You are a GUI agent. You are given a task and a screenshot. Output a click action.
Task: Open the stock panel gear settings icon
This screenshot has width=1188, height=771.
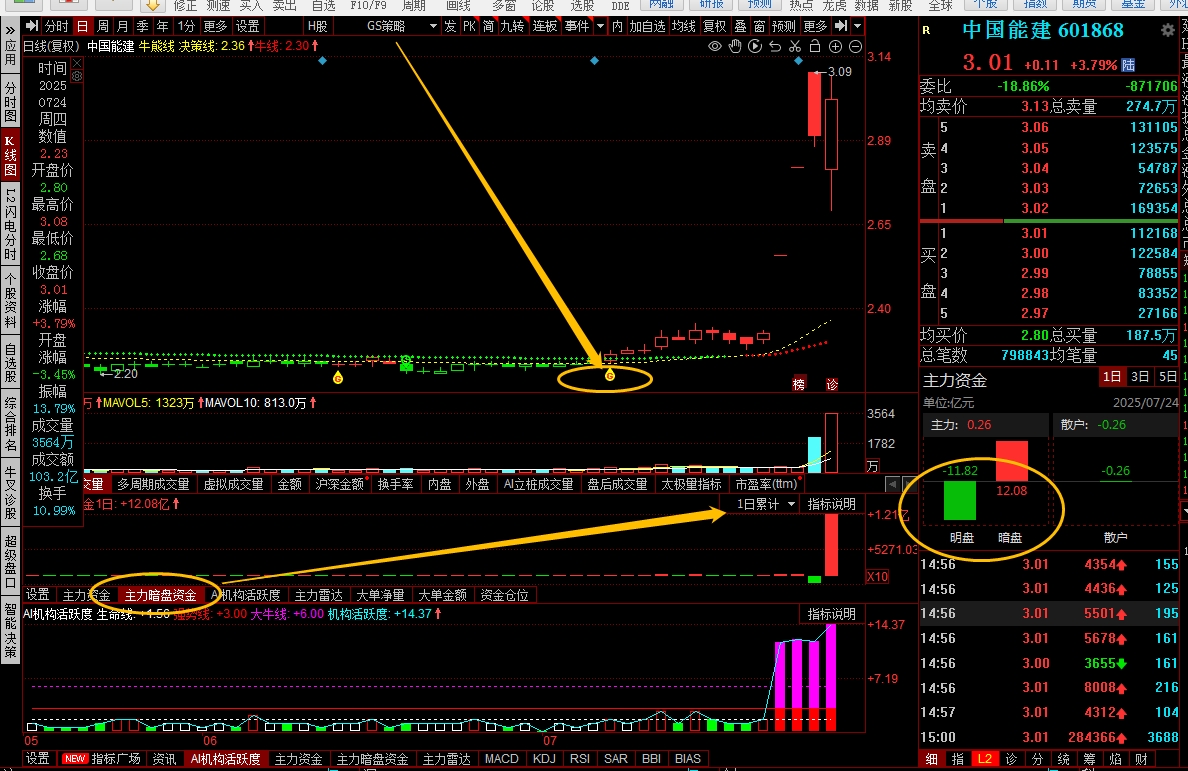click(x=1168, y=30)
